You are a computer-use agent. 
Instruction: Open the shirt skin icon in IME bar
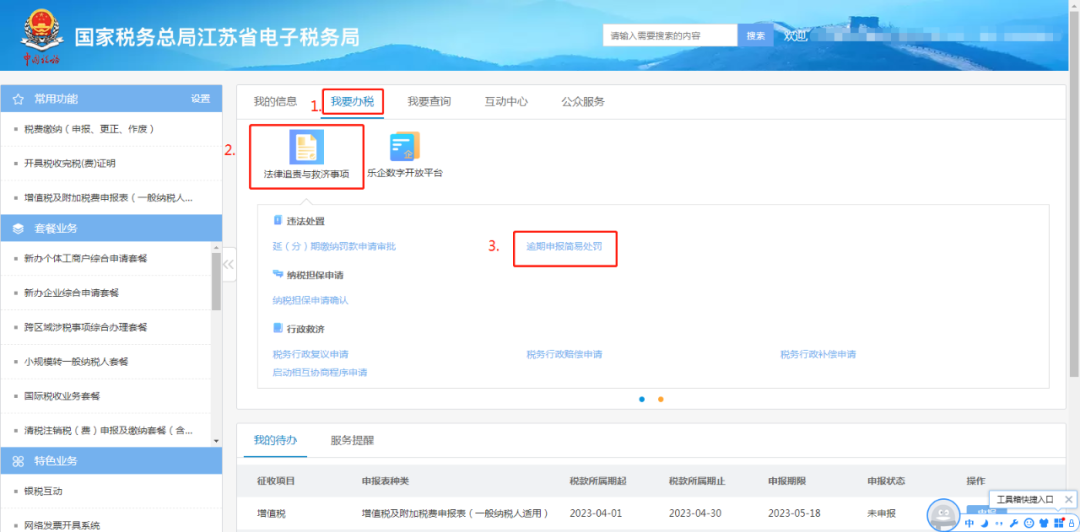(x=1043, y=523)
